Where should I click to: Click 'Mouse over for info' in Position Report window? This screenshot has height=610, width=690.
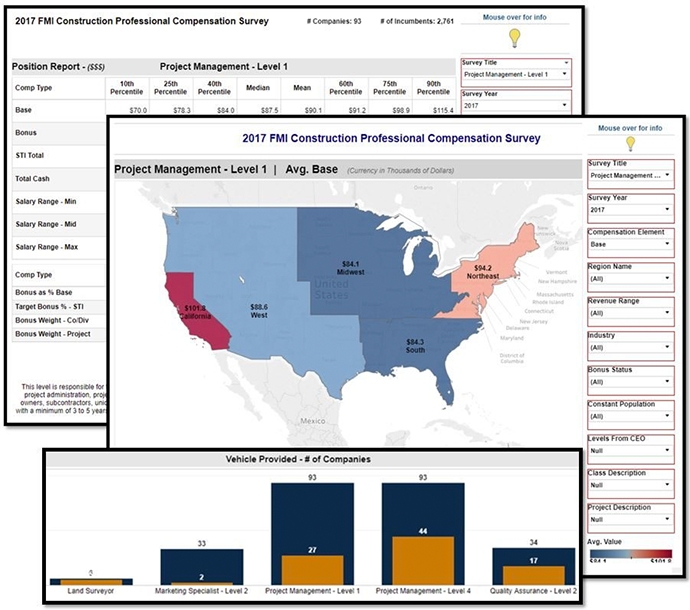tap(514, 17)
